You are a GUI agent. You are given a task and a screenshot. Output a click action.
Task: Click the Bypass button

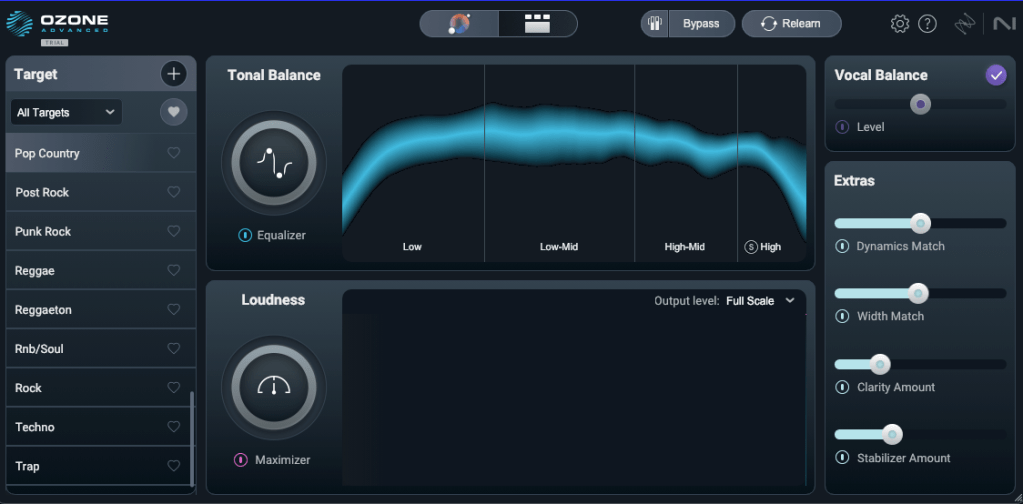(688, 24)
